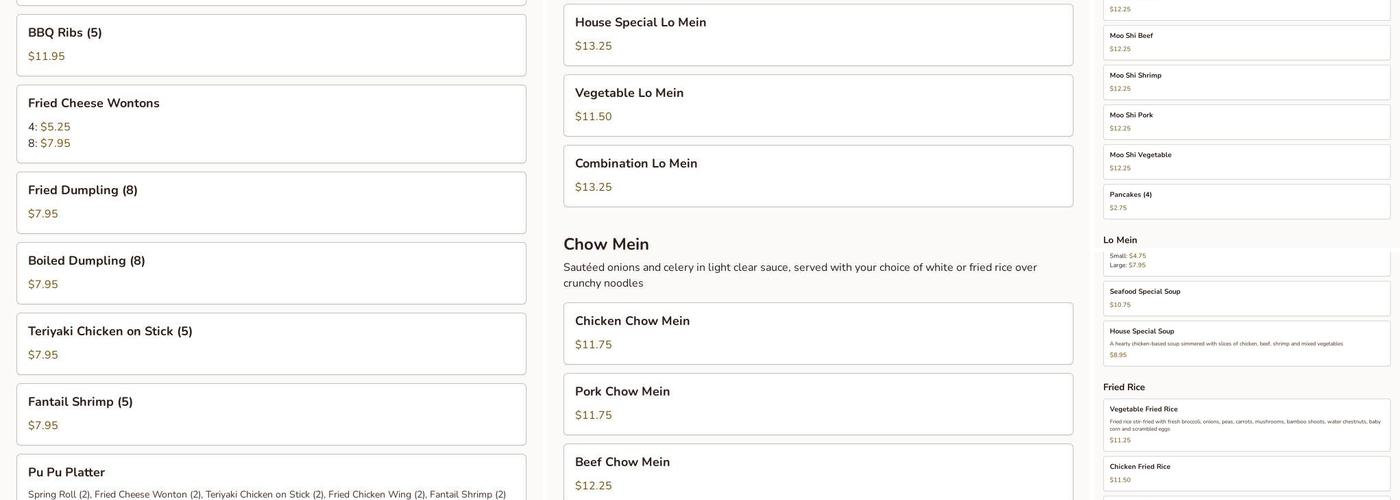This screenshot has width=1400, height=500.
Task: Pick Chicken Chow Mein
Action: [x=818, y=334]
